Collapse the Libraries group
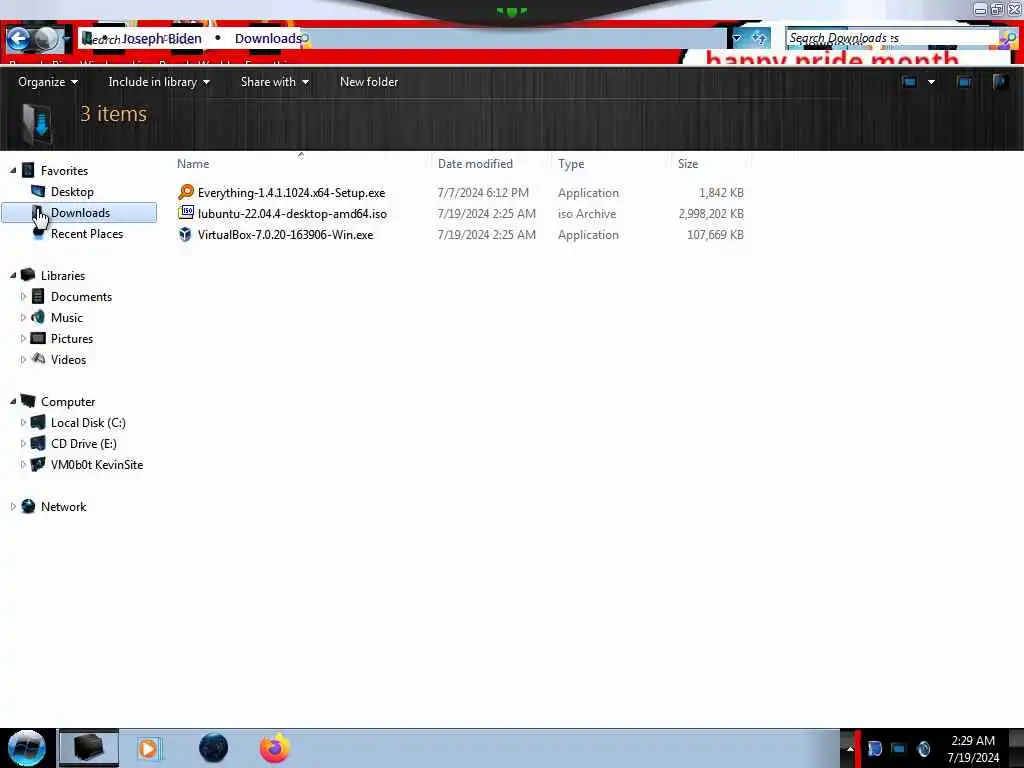This screenshot has width=1024, height=768. pyautogui.click(x=13, y=276)
